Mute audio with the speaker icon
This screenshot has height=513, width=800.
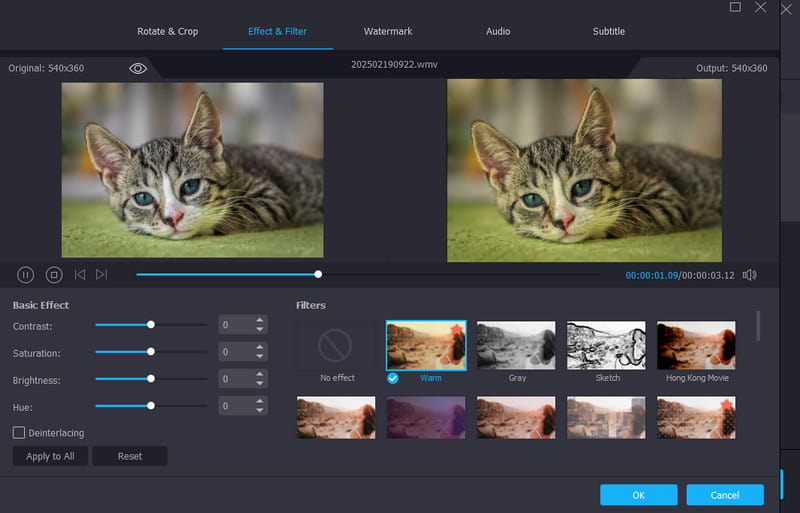pyautogui.click(x=749, y=275)
